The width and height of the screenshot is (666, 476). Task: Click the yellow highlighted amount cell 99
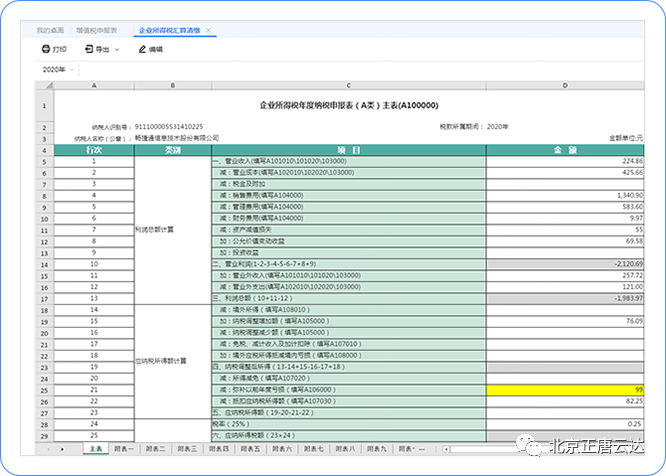pyautogui.click(x=565, y=390)
